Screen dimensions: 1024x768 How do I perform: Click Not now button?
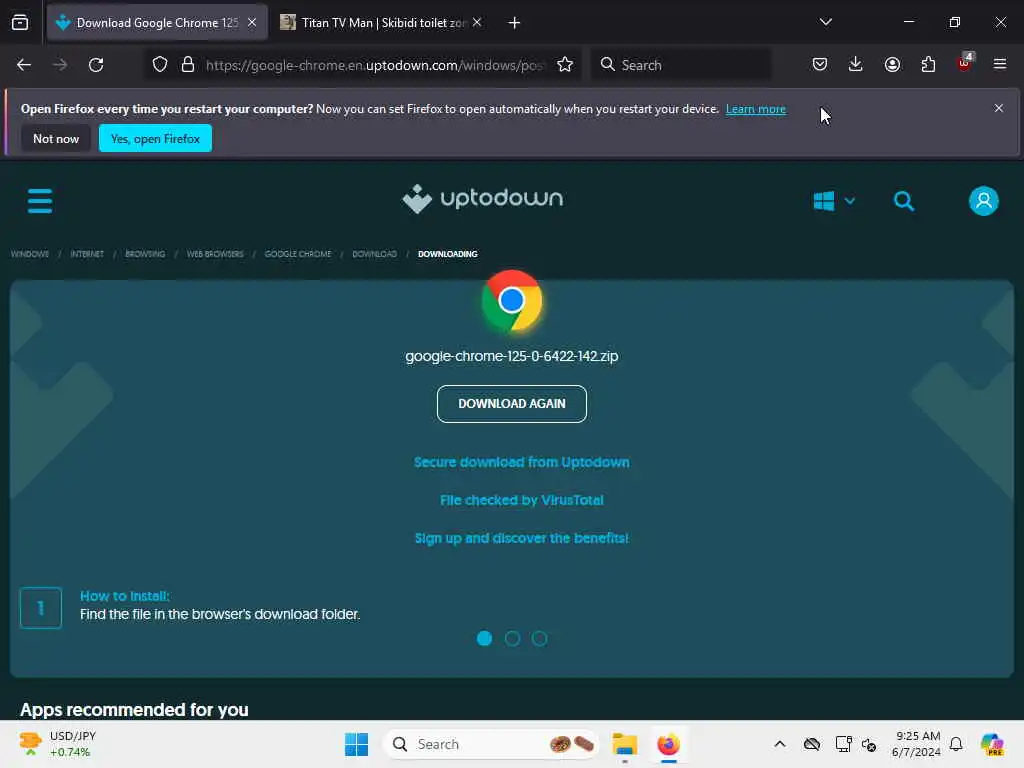click(x=56, y=138)
